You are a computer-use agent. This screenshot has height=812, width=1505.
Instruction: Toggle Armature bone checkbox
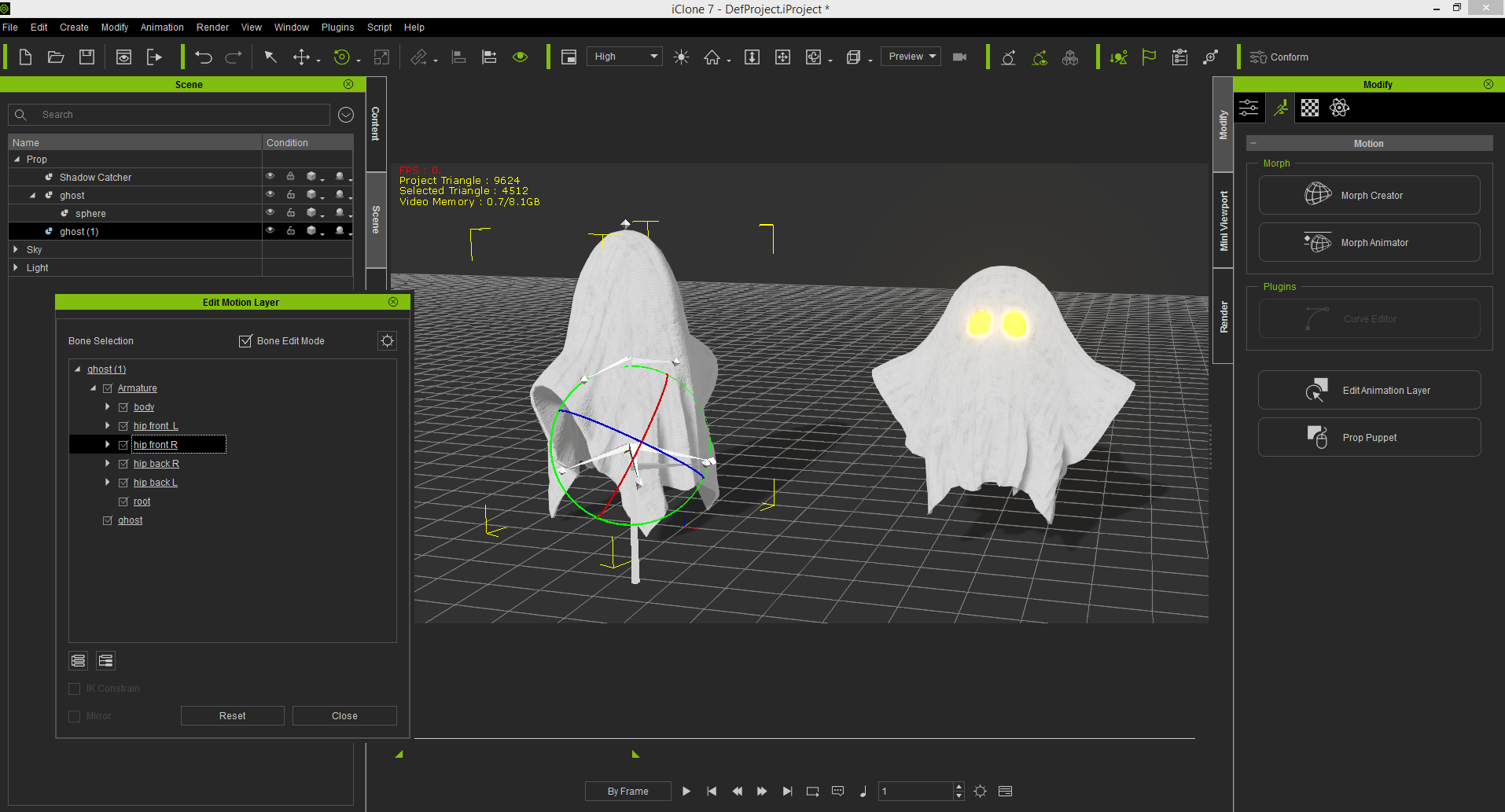click(x=108, y=388)
